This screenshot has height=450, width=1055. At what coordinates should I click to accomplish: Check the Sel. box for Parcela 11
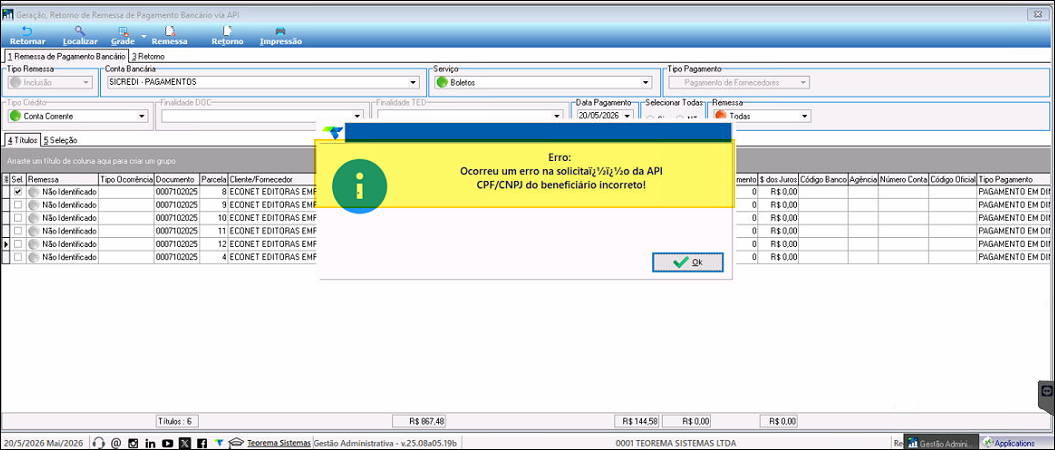coord(17,231)
